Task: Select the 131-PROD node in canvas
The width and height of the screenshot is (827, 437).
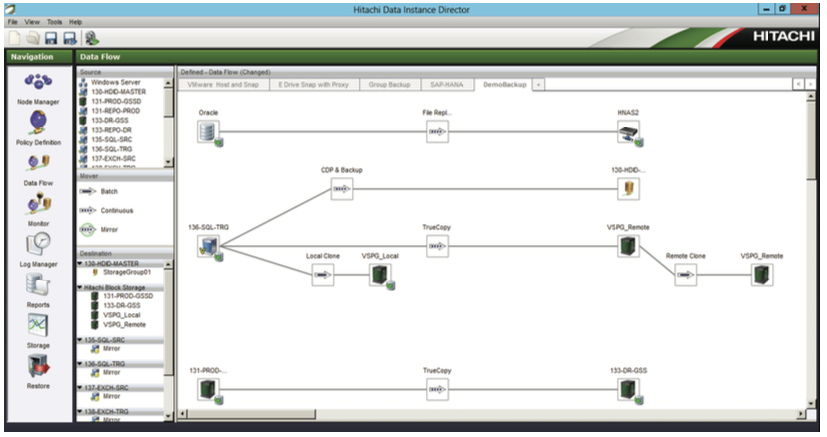Action: (209, 390)
